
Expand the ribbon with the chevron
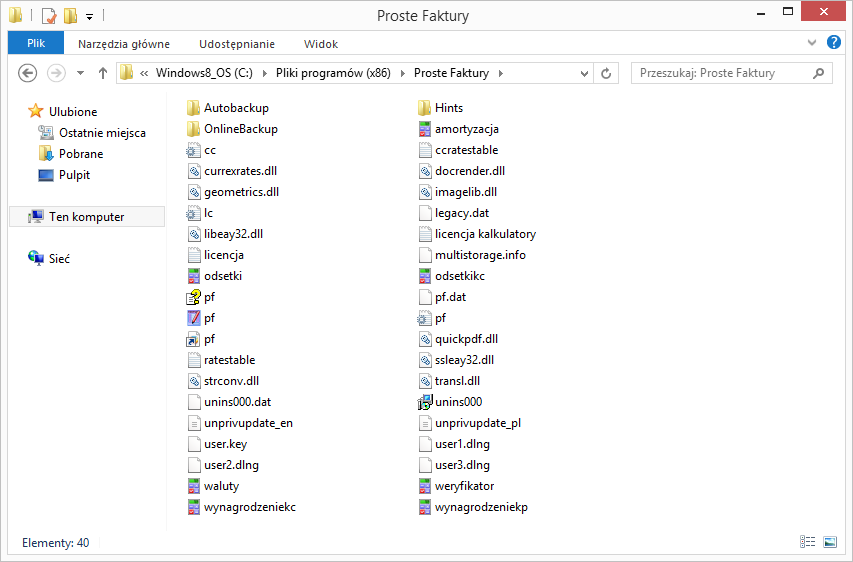tap(812, 42)
